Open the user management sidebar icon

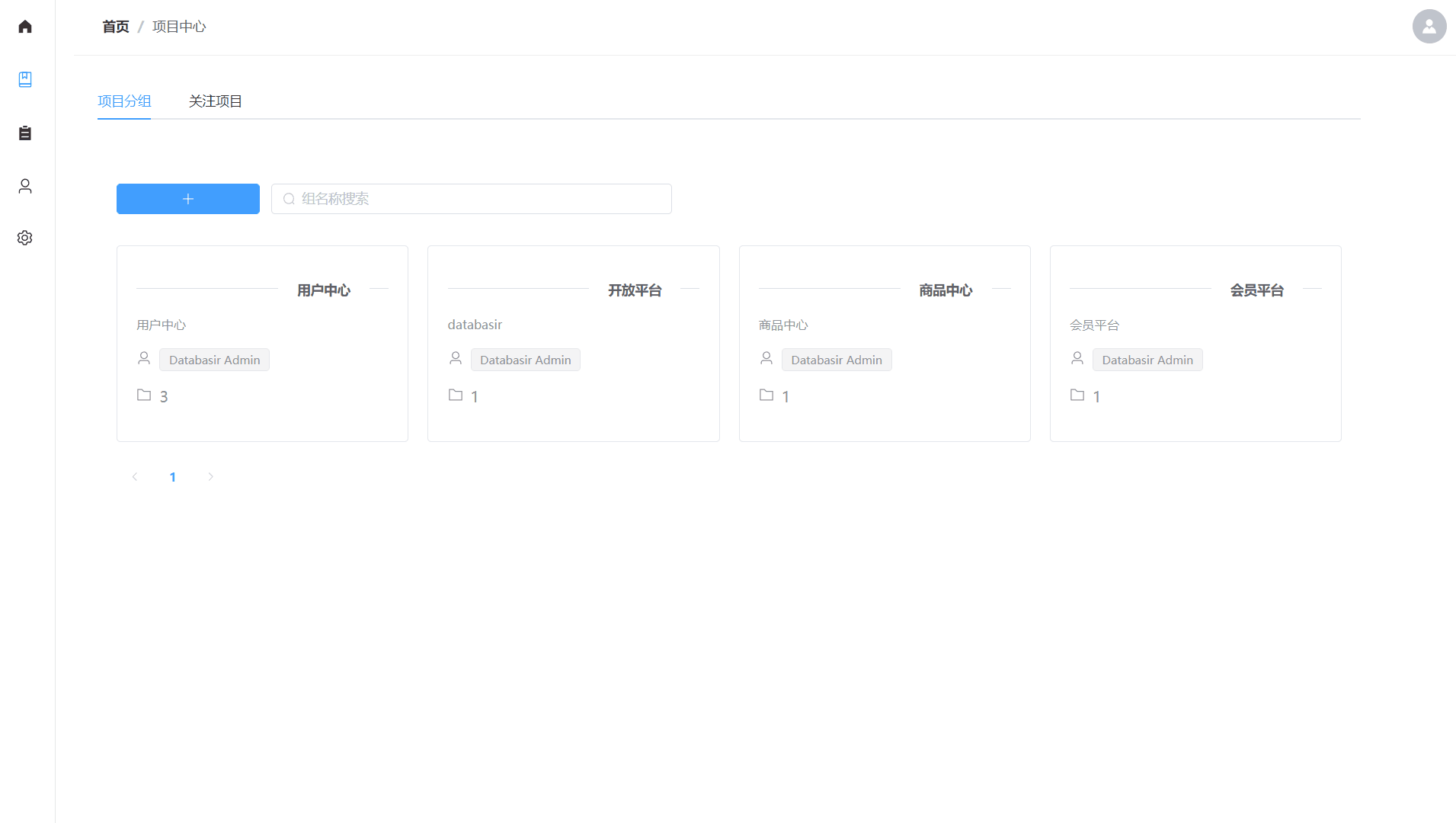tap(25, 186)
